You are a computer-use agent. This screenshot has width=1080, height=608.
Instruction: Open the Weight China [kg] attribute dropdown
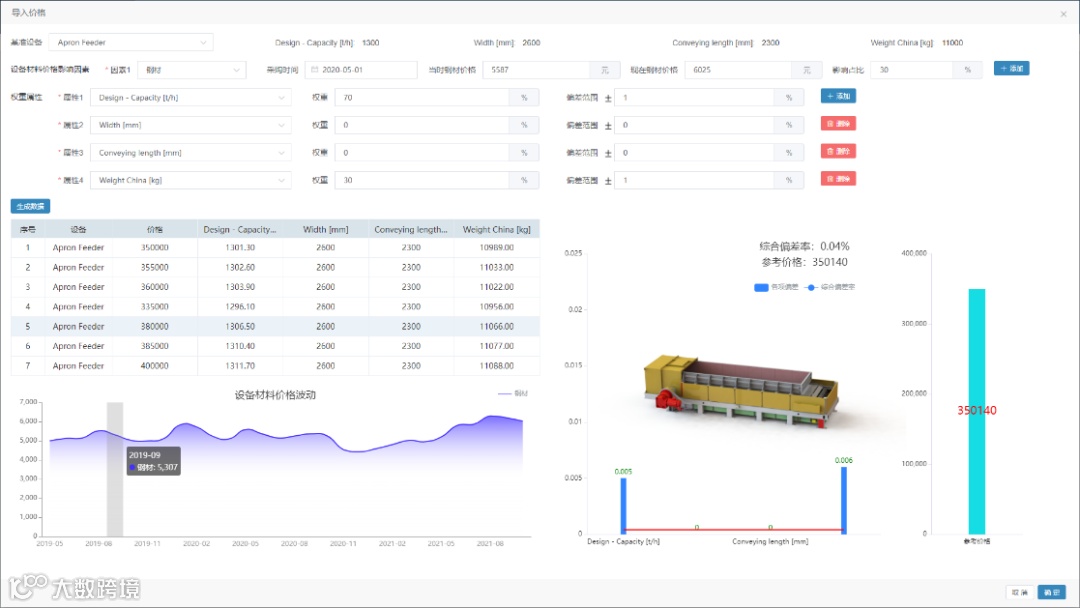[191, 180]
